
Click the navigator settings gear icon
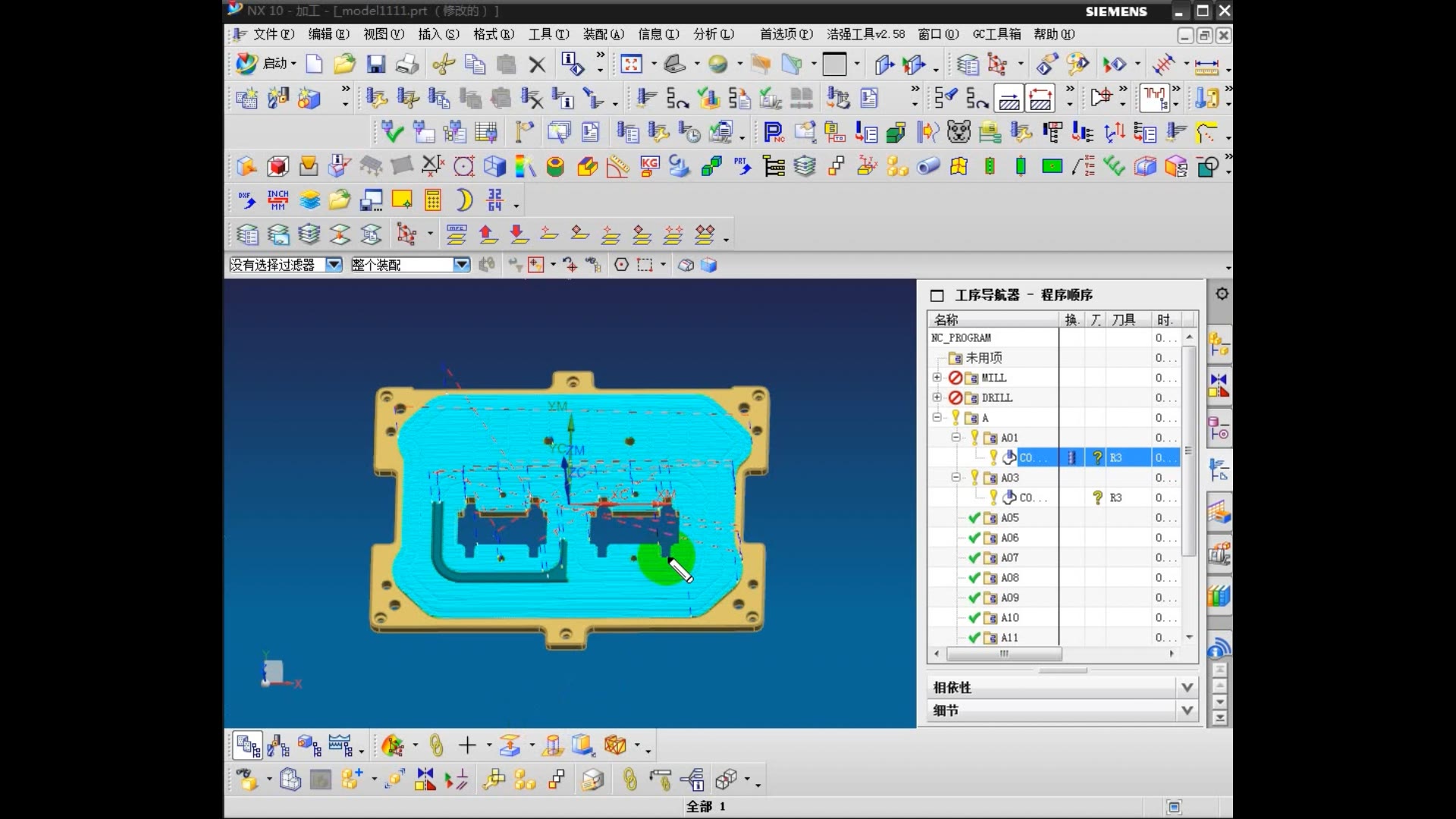coord(1222,294)
